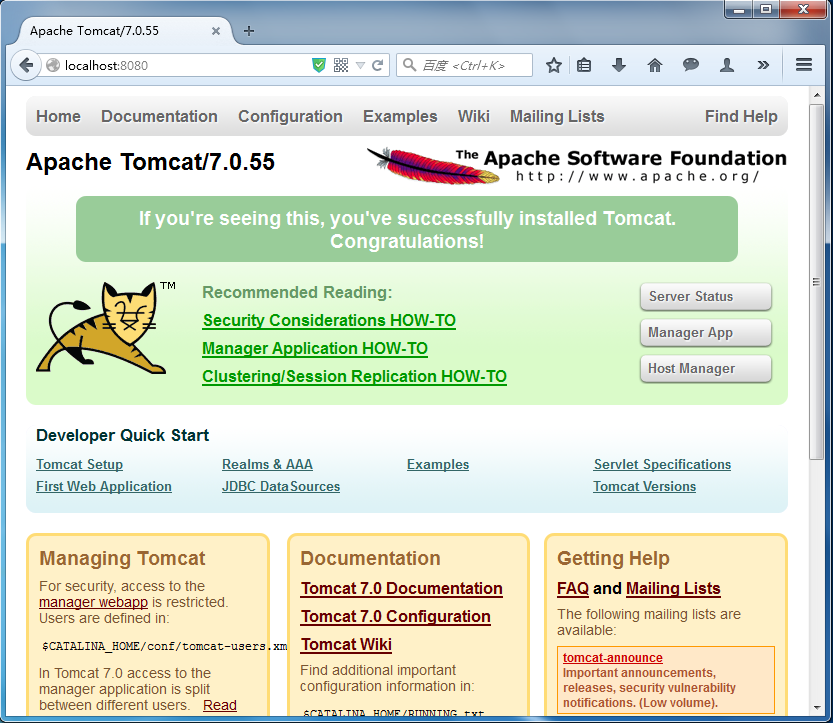Open the FAQ link in Getting Help

pos(573,589)
